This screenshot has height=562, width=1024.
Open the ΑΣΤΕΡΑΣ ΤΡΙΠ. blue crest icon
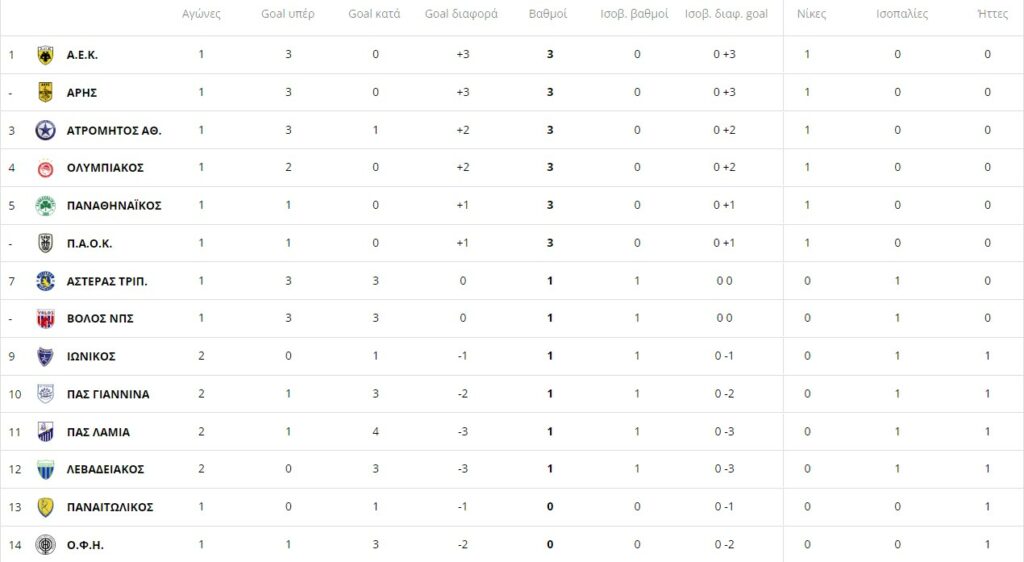point(45,281)
